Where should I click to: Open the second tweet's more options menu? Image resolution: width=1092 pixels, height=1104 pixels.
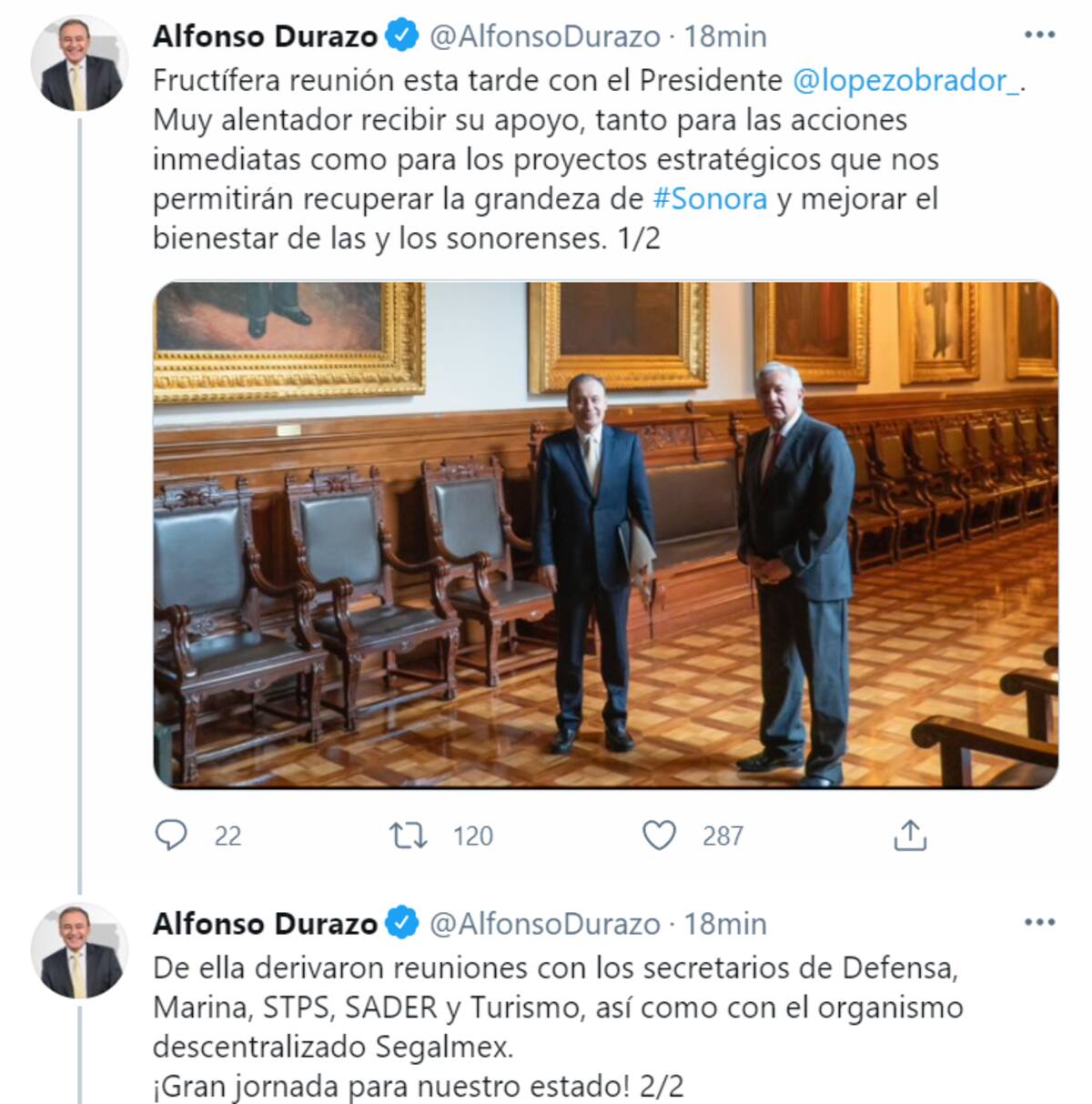pos(1039,923)
